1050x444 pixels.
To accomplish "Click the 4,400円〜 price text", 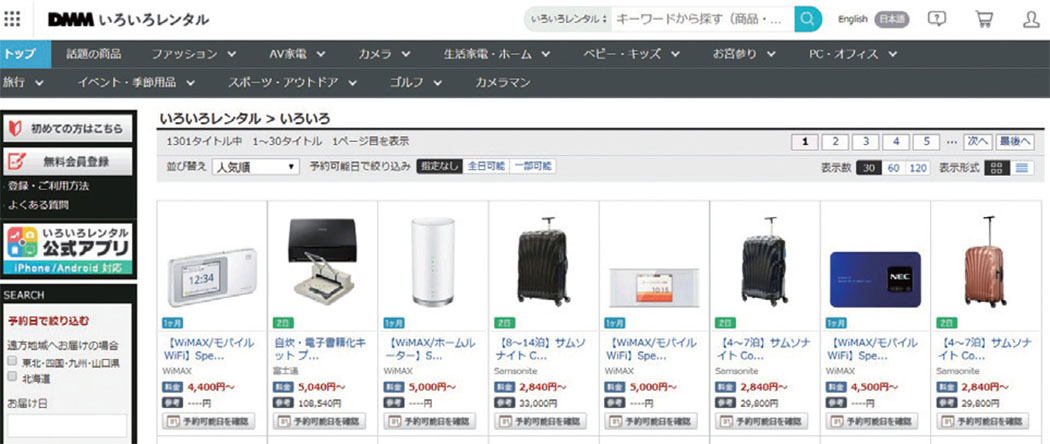I will point(211,386).
